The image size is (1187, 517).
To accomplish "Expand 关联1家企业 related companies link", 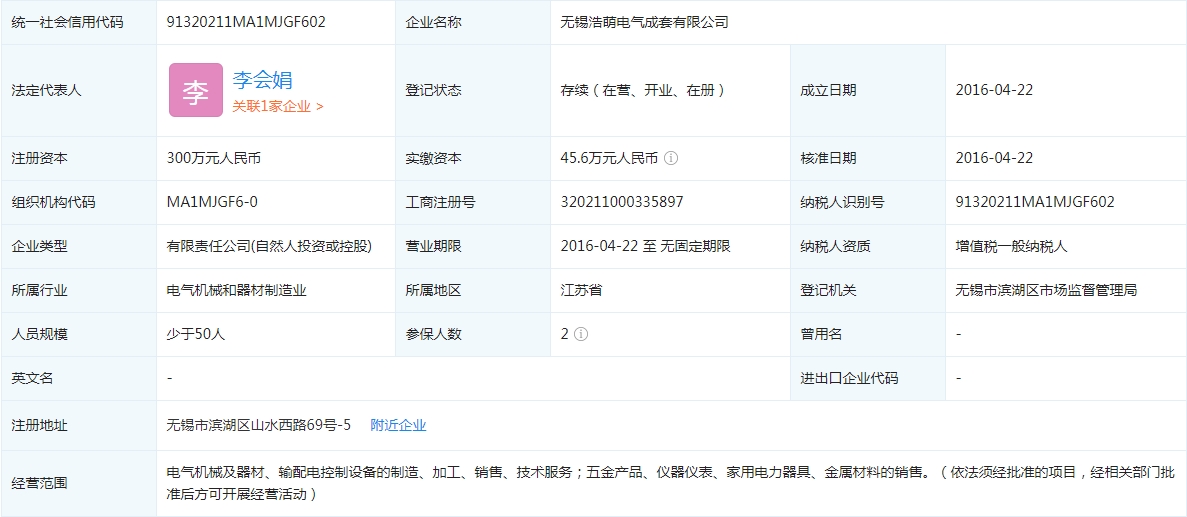I will (277, 106).
